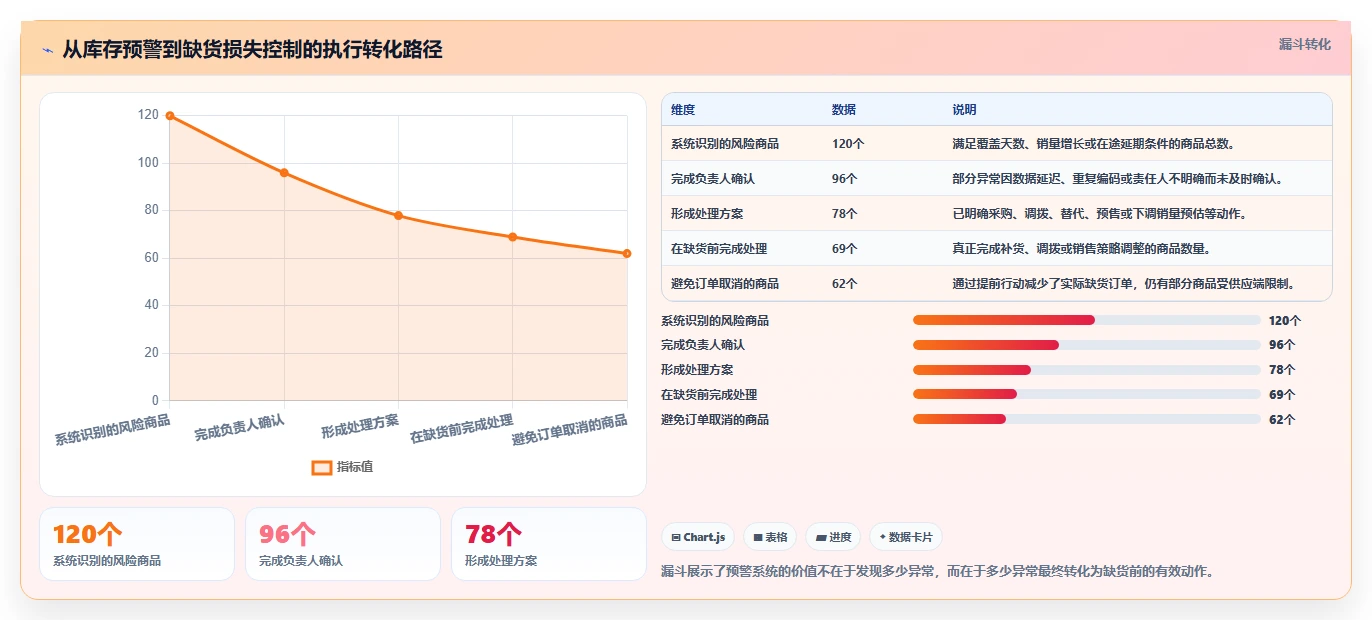
Task: Click the chart data point at value 120
Action: (x=170, y=116)
